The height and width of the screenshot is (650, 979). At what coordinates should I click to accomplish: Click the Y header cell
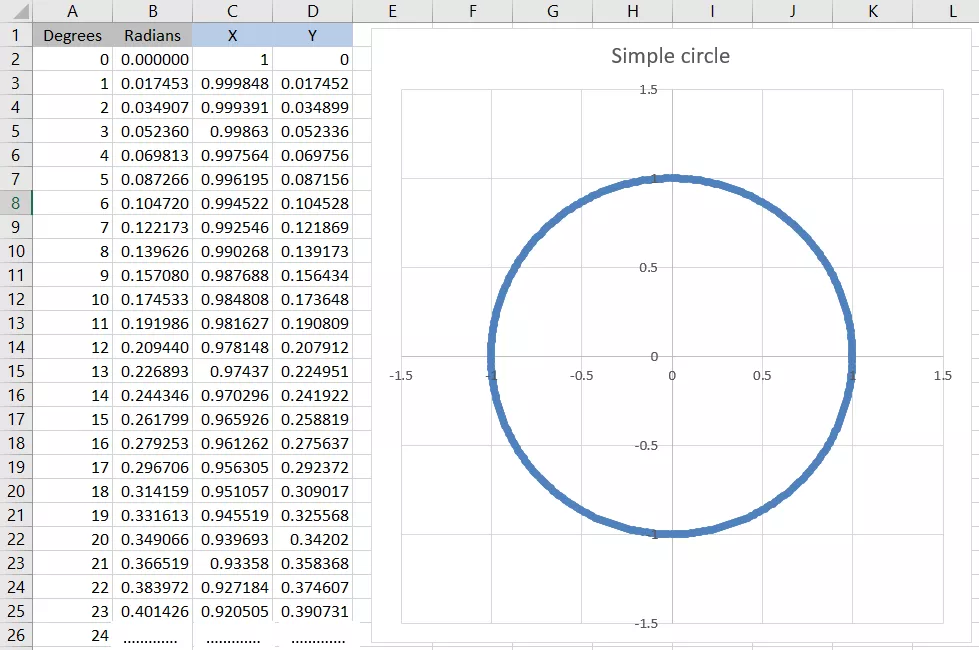pos(312,36)
